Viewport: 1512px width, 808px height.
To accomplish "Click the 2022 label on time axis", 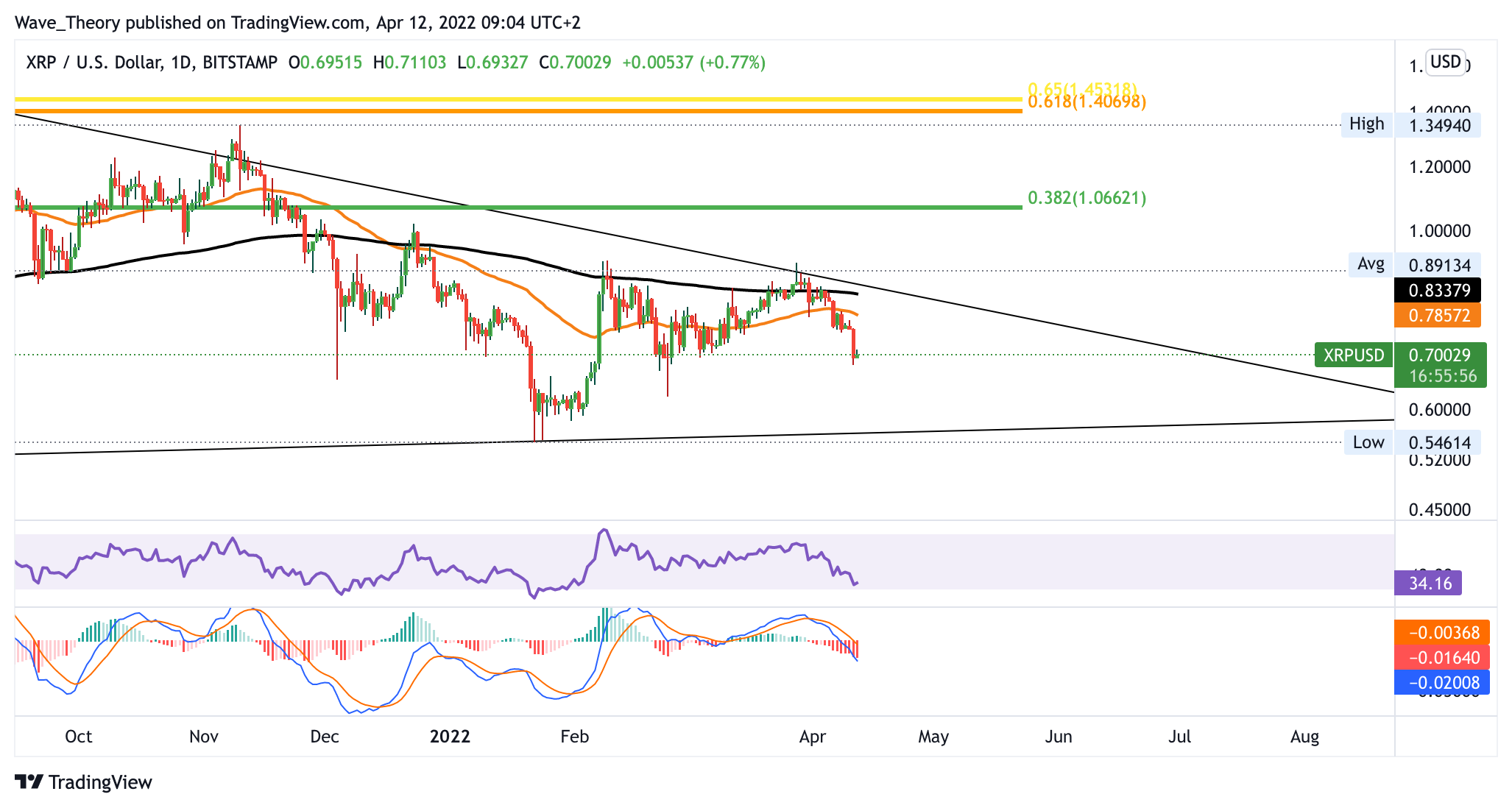I will click(450, 737).
